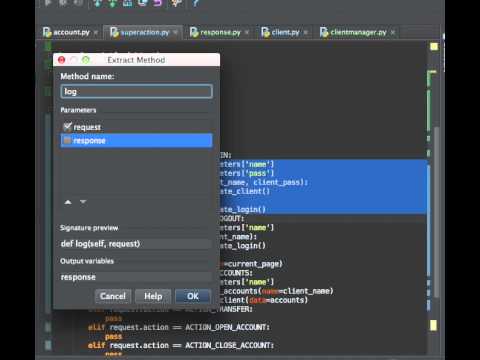Screen dimensions: 480x360
Task: Click left gutter marker beside ACTION_CLOSE_ACCOUNT line
Action: [48, 345]
